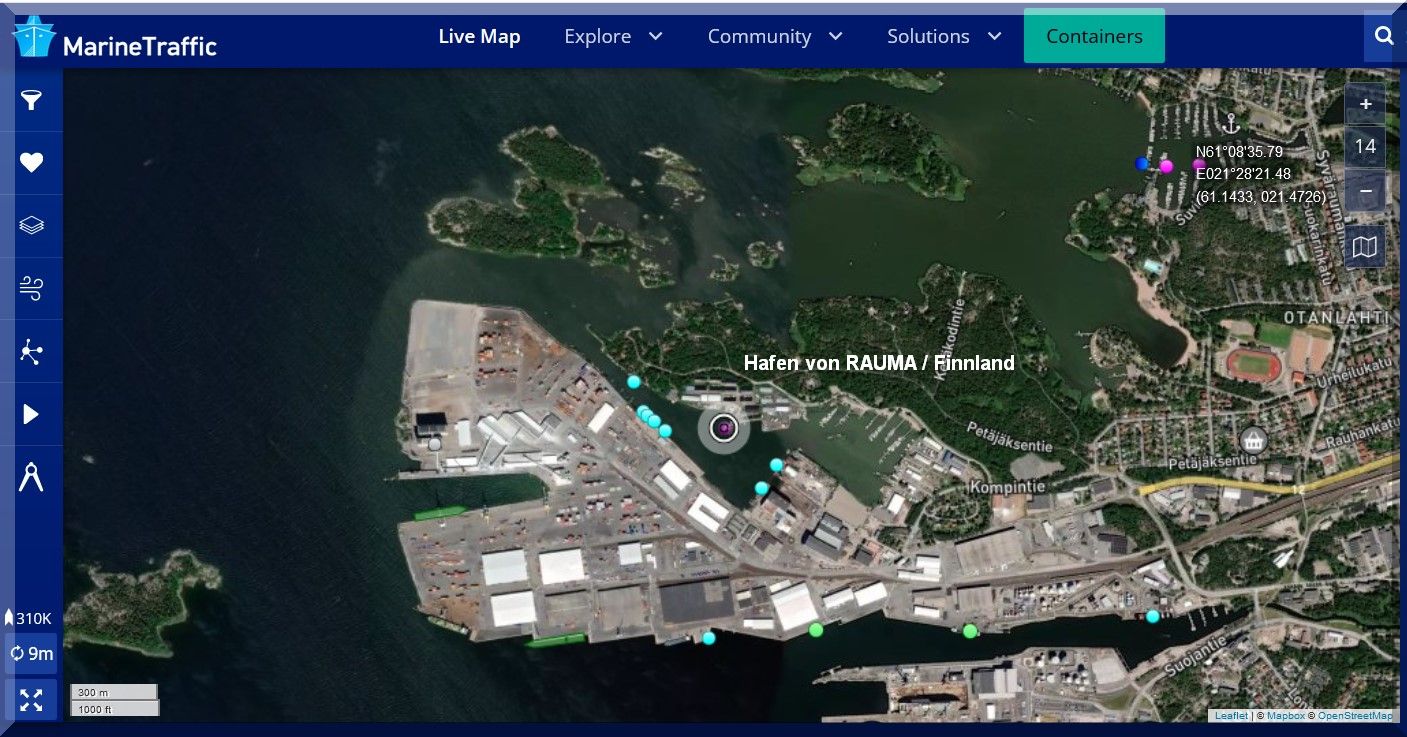Select the distance measuring compass tool

point(32,477)
